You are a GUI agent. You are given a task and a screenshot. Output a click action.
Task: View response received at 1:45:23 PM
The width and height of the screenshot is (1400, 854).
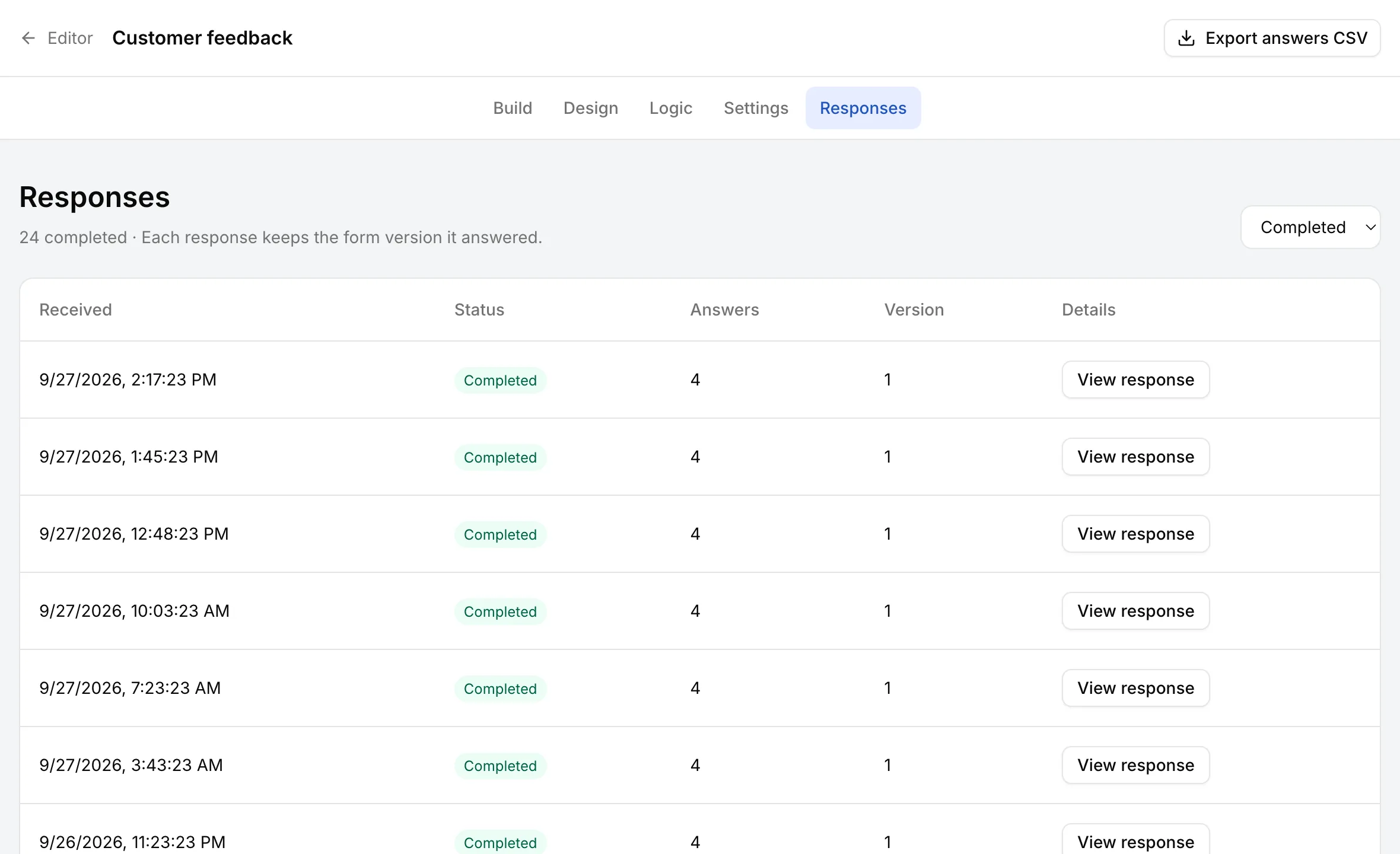coord(1135,457)
